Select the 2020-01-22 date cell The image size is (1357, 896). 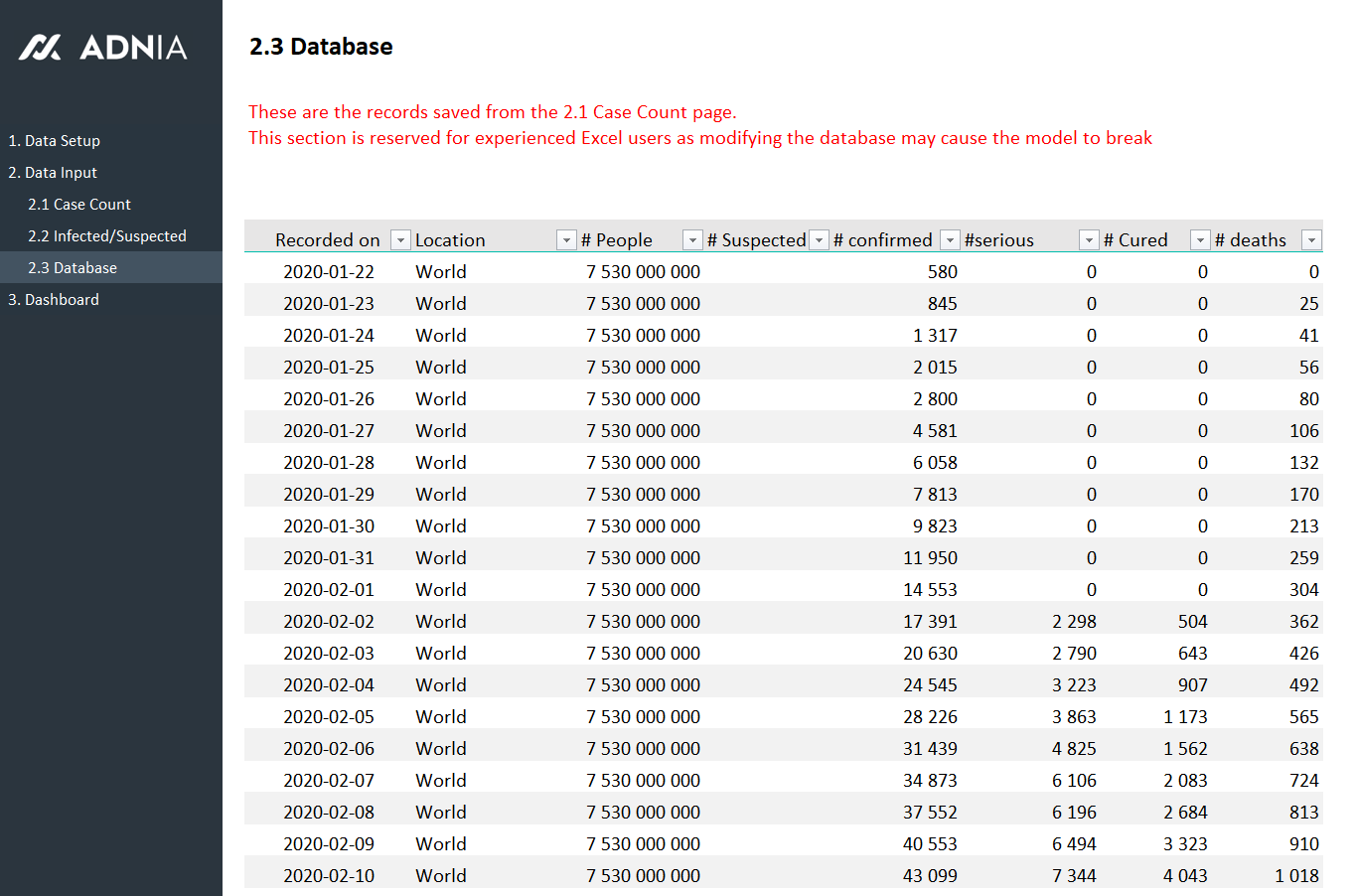click(329, 272)
